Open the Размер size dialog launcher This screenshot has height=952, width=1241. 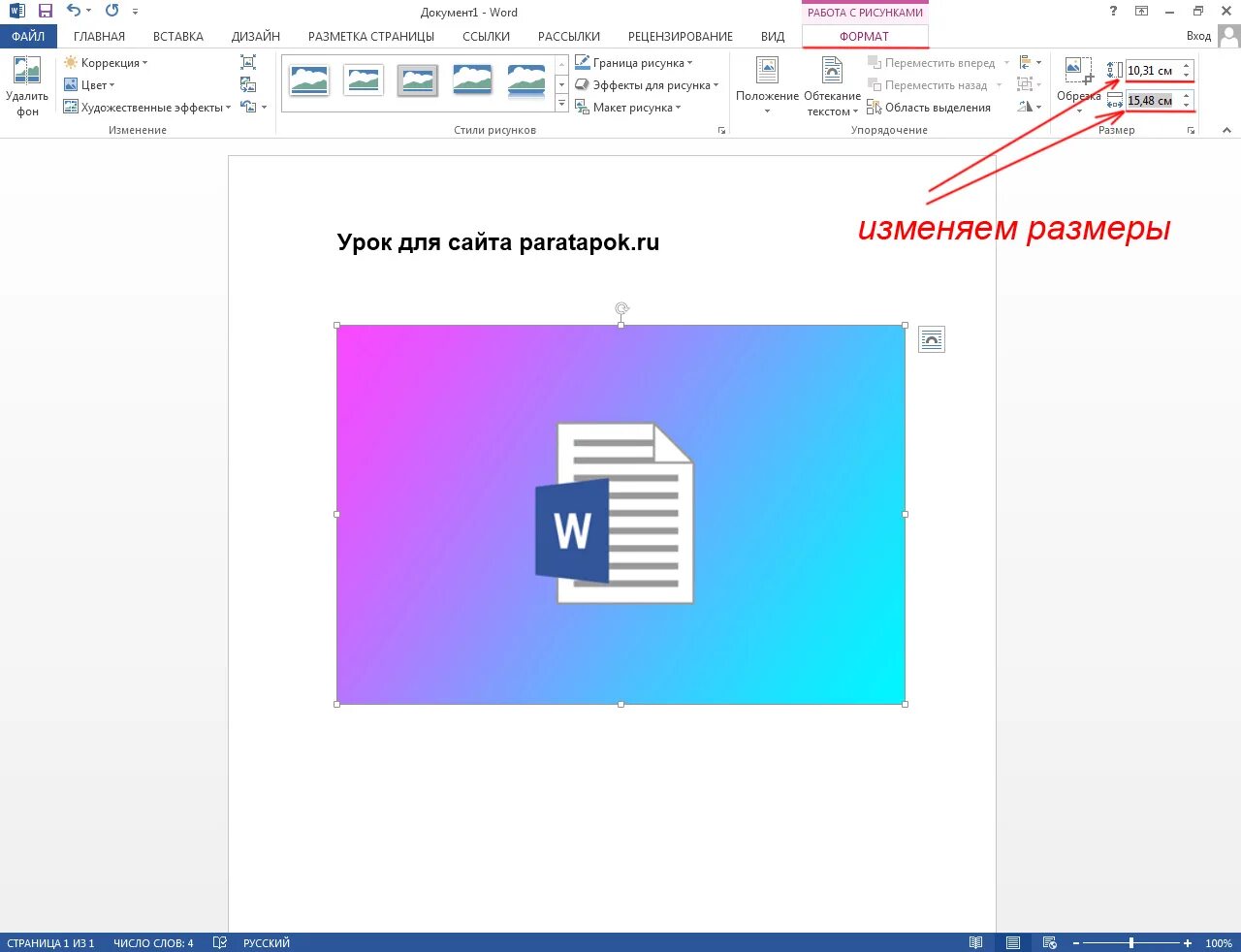pyautogui.click(x=1191, y=130)
